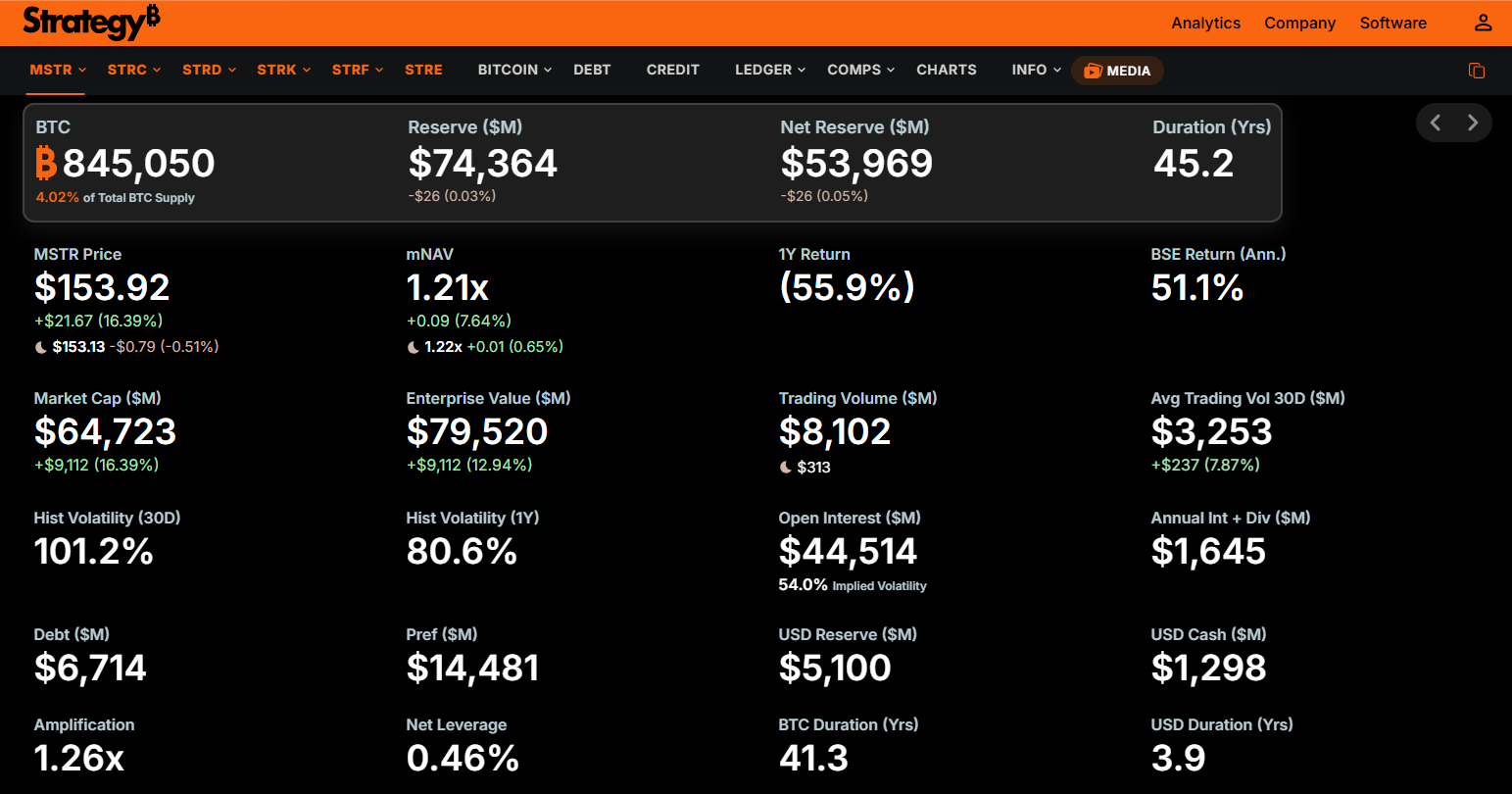The width and height of the screenshot is (1512, 794).
Task: Open the STRK dropdown
Action: 284,70
